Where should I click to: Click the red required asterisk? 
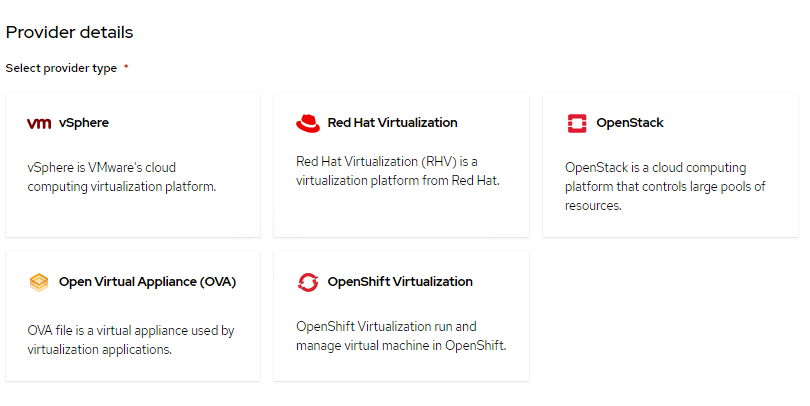tap(126, 67)
